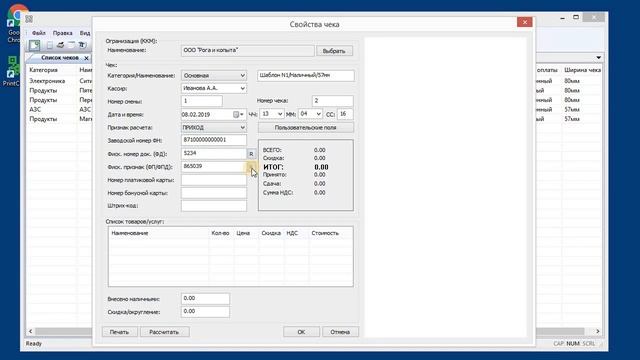Click the Номер смены input field
Viewport: 640px width, 360px height.
point(202,101)
